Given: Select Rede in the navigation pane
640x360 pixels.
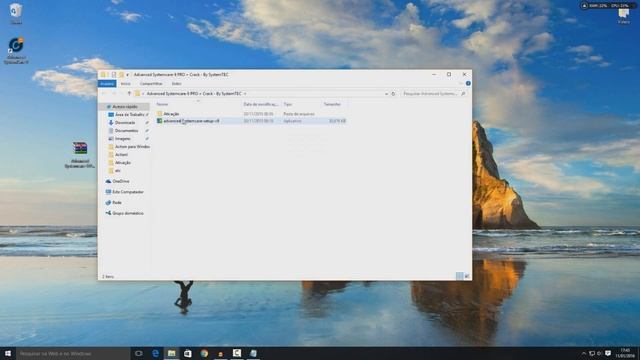Looking at the screenshot, I should pyautogui.click(x=117, y=202).
